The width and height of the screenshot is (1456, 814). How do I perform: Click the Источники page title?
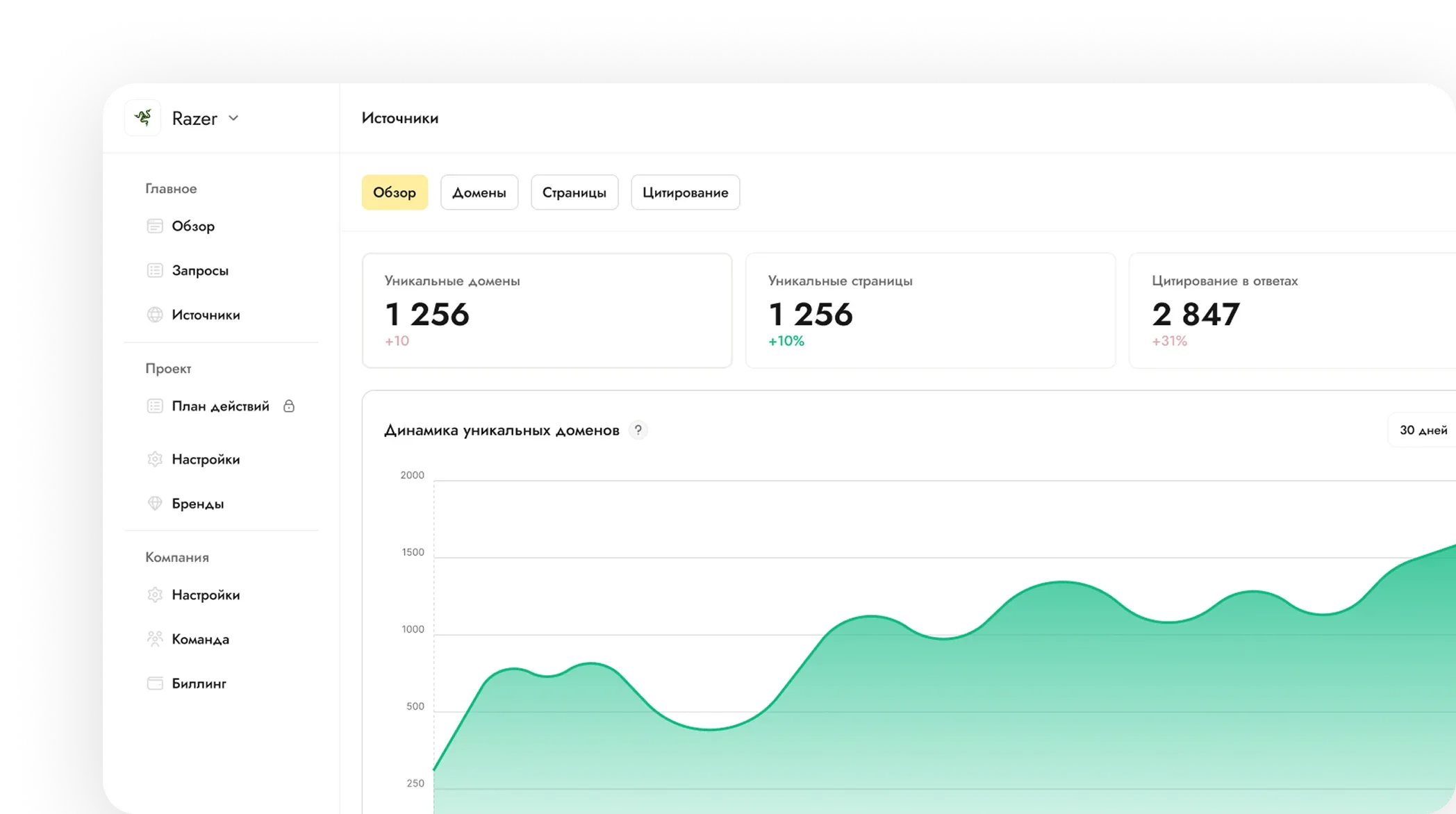tap(400, 118)
